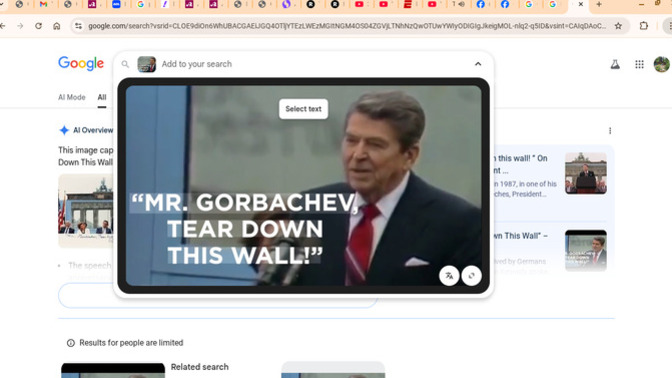Click the Translate icon on the image
672x378 pixels.
[449, 276]
